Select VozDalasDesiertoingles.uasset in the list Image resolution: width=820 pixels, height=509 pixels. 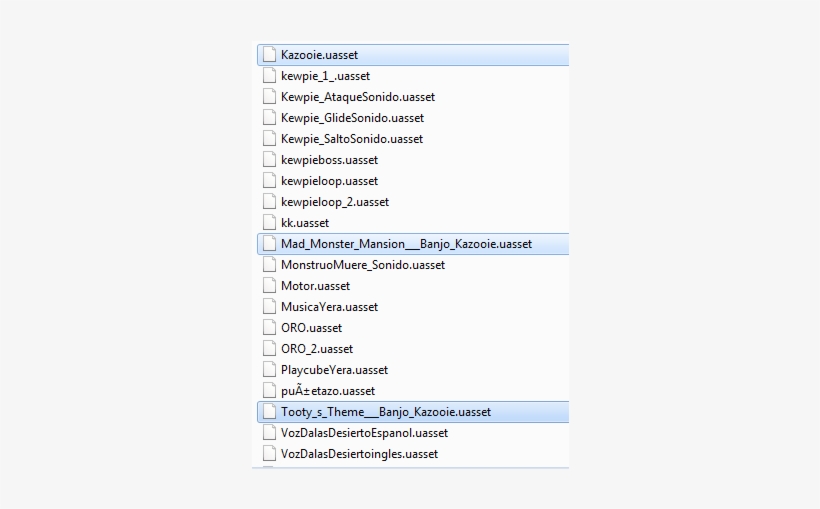coord(359,454)
